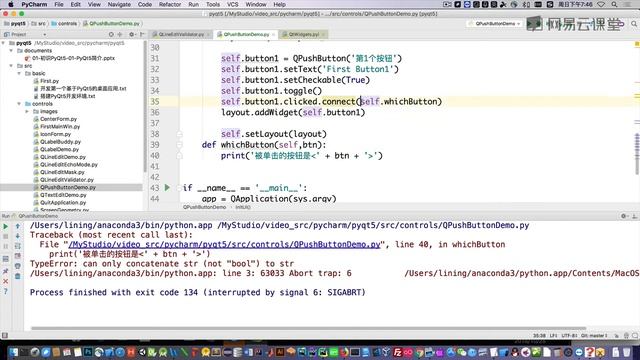Image resolution: width=640 pixels, height=360 pixels.
Task: Expand the images folder
Action: point(27,111)
